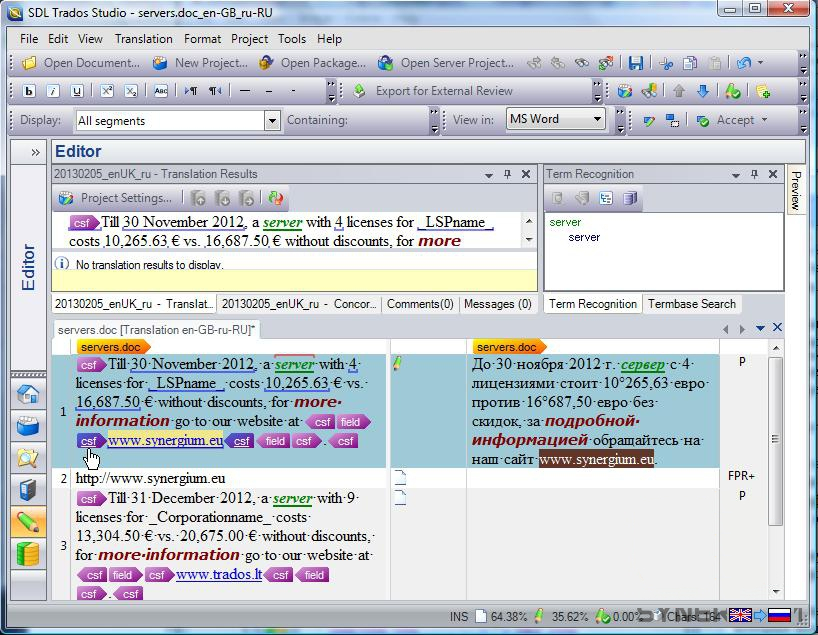Click the Undo arrow icon
Screen dimensions: 818x635
(x=743, y=63)
